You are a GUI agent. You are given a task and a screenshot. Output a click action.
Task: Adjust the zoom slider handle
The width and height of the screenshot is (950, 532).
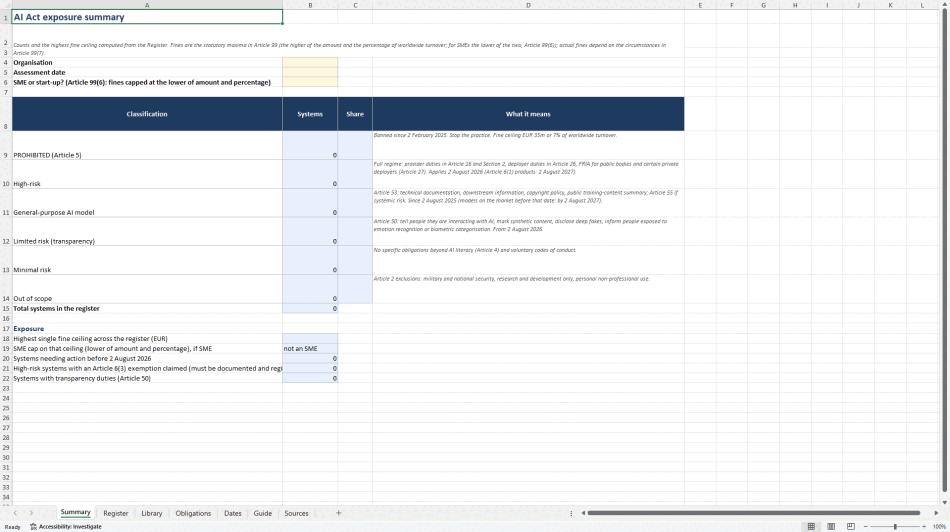(x=895, y=527)
